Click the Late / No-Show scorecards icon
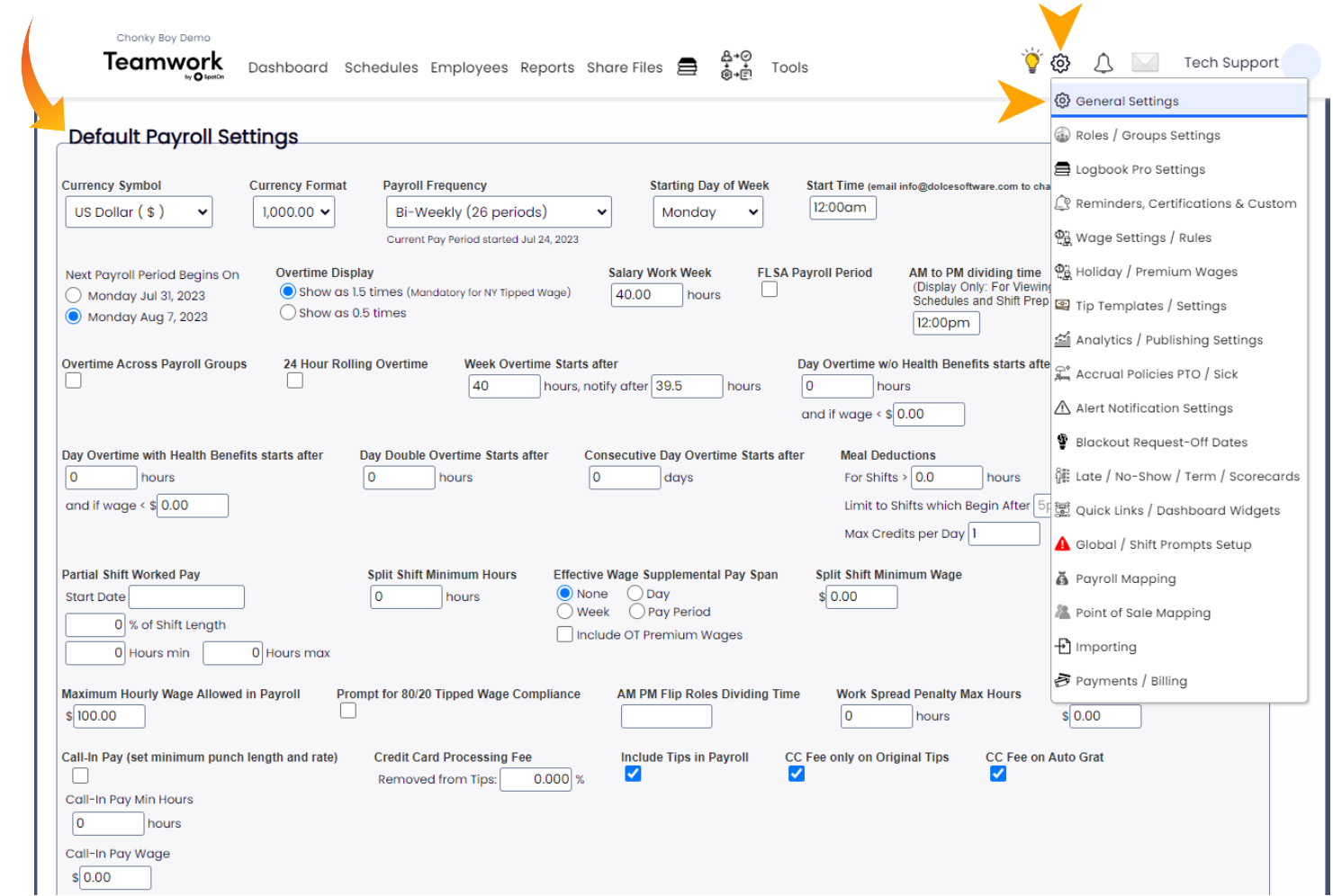Screen dimensions: 1333x896 tap(1062, 477)
